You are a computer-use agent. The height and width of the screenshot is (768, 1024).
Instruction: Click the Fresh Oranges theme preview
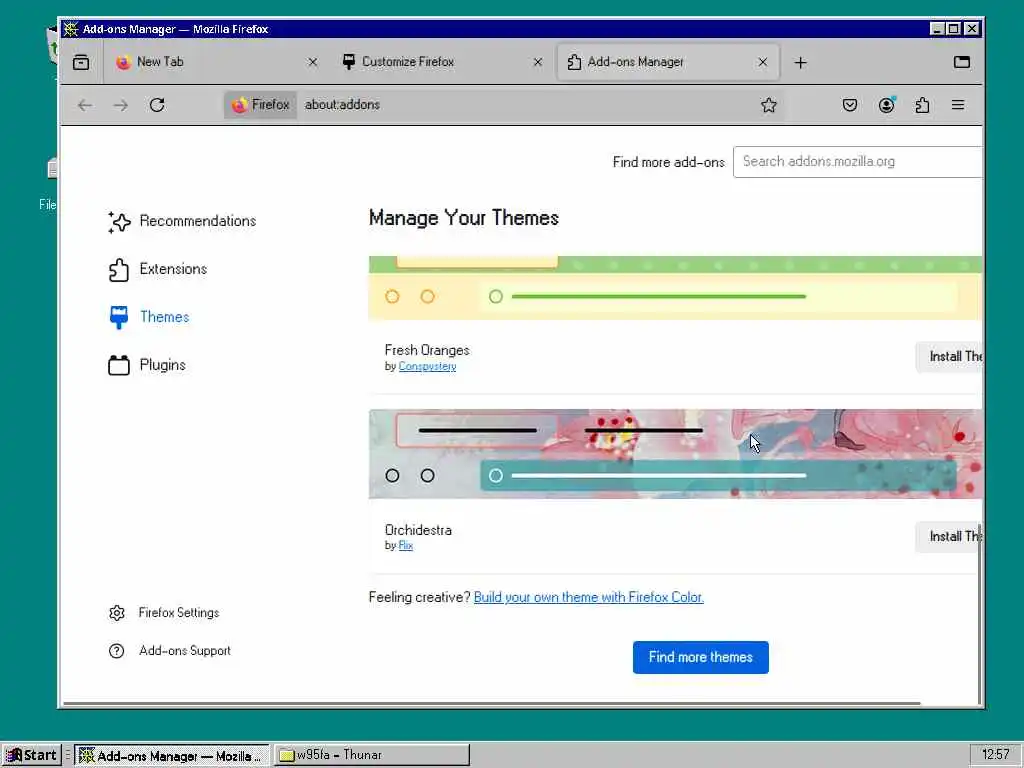click(675, 288)
